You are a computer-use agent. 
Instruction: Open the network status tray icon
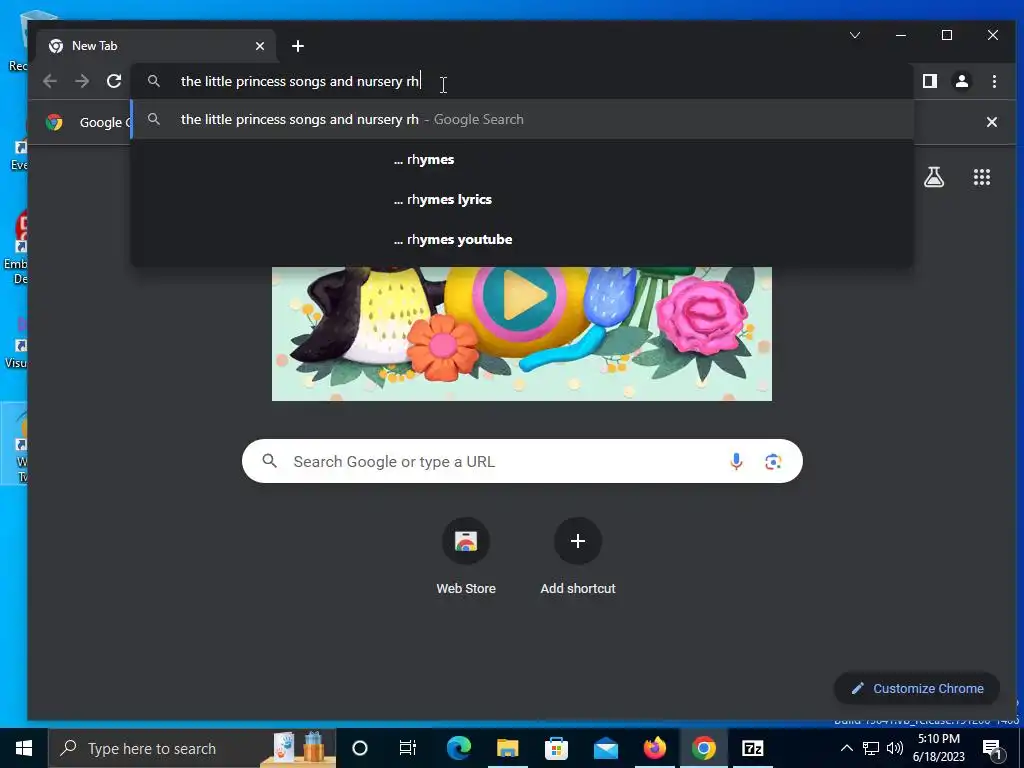pyautogui.click(x=871, y=748)
